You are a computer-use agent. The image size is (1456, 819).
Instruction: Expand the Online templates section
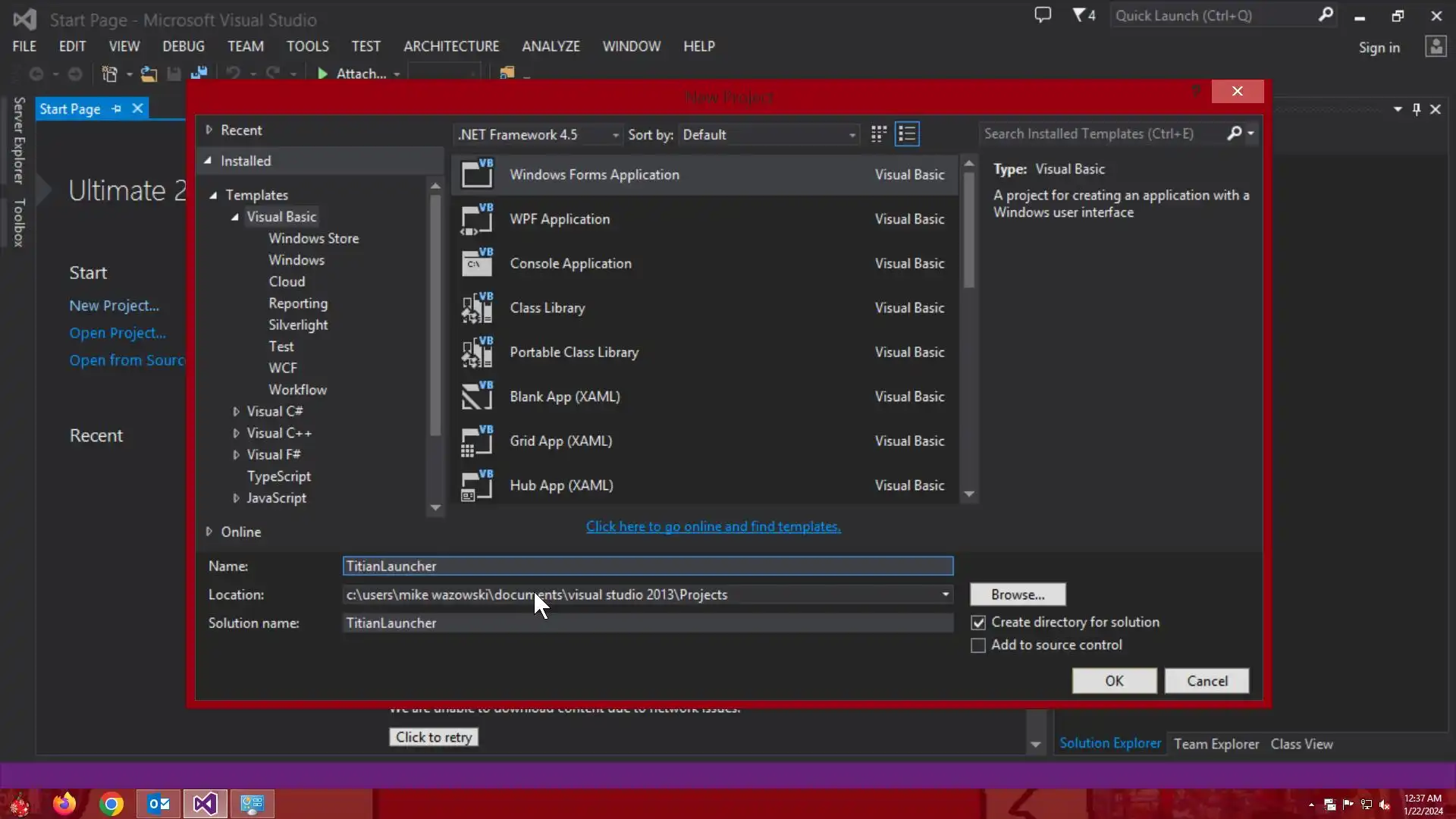click(x=209, y=532)
